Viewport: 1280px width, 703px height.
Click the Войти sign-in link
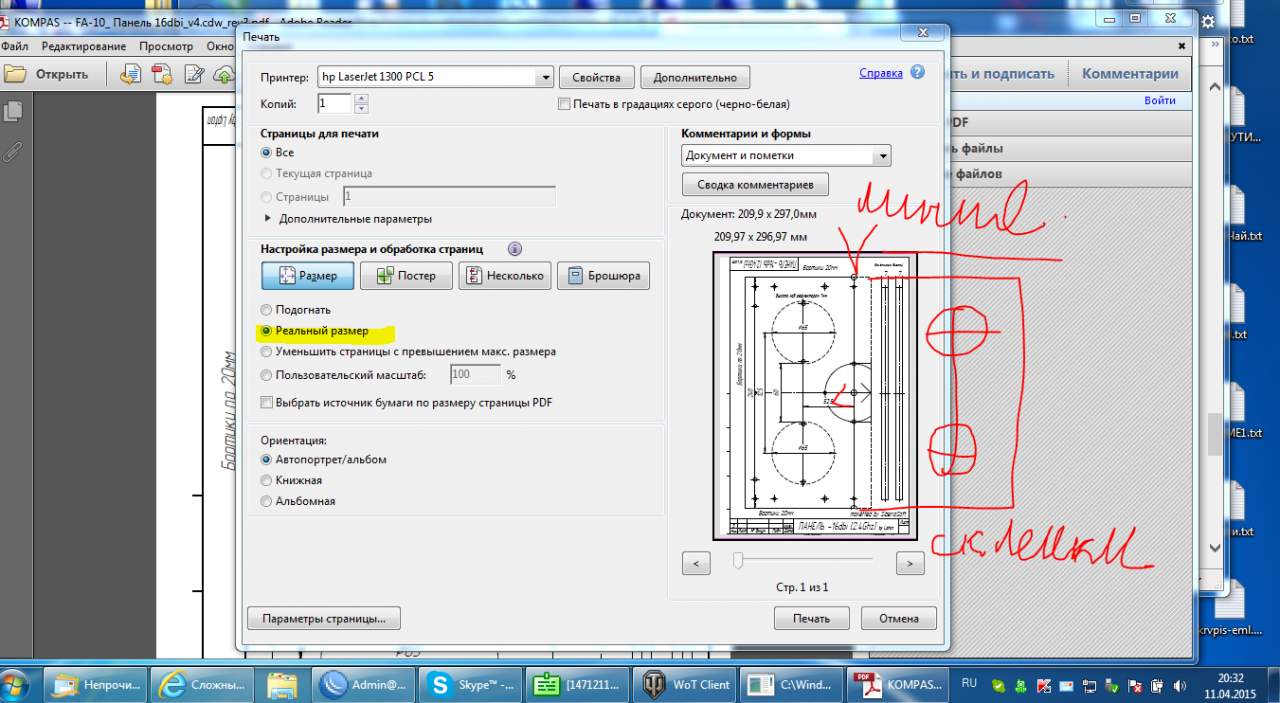pyautogui.click(x=1160, y=100)
